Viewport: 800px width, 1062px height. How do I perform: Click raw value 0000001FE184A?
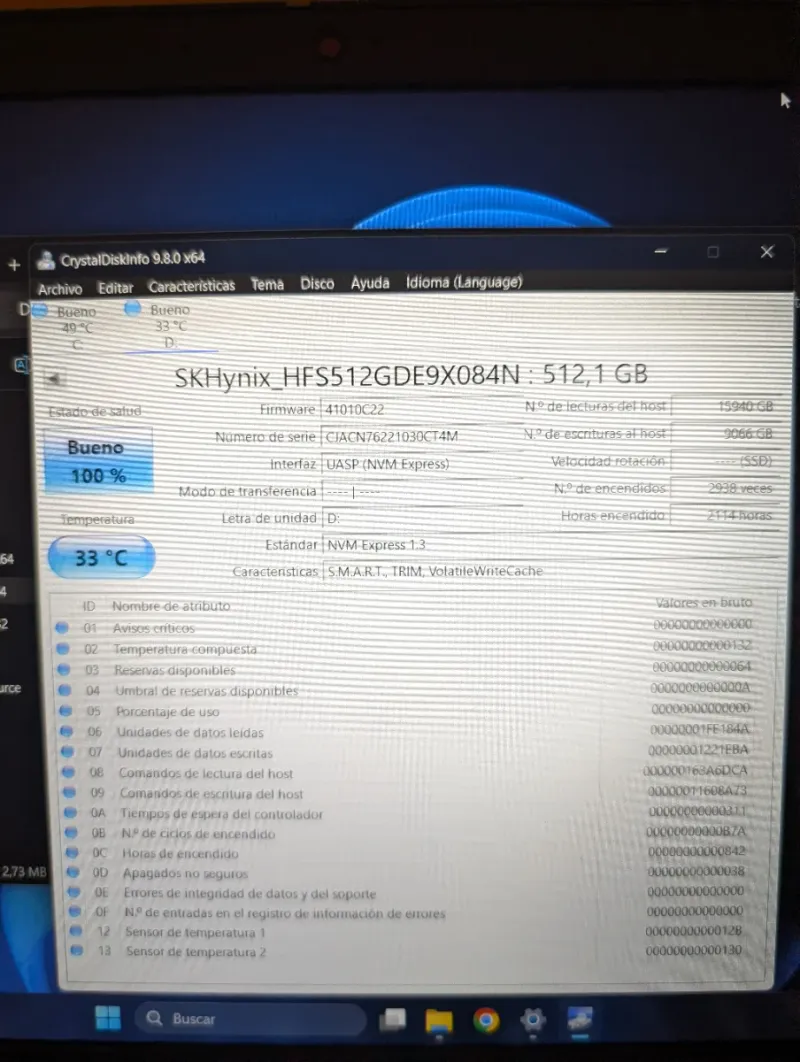pos(700,729)
